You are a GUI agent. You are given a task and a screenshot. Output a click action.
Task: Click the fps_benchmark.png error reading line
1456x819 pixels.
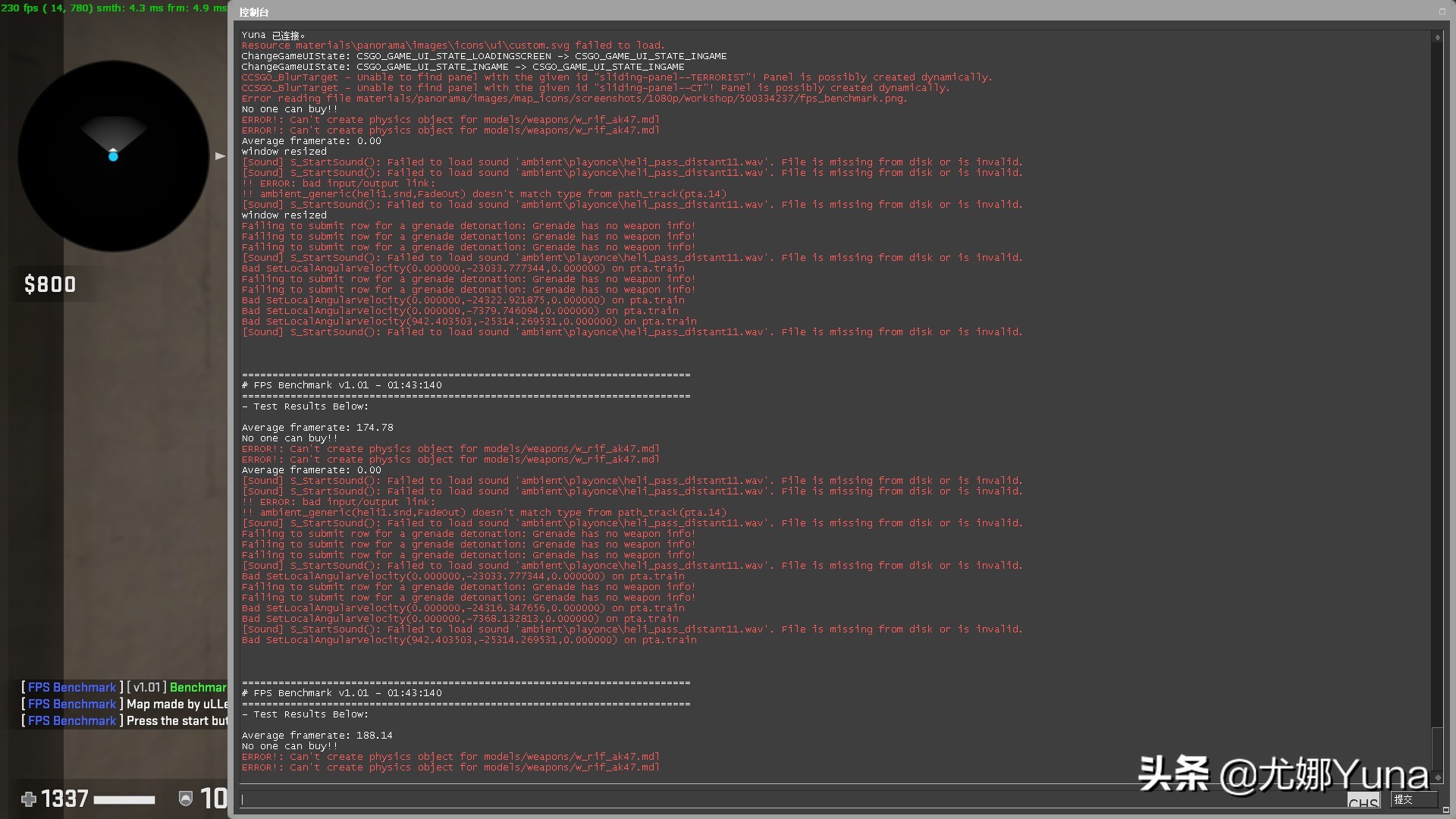(x=574, y=99)
